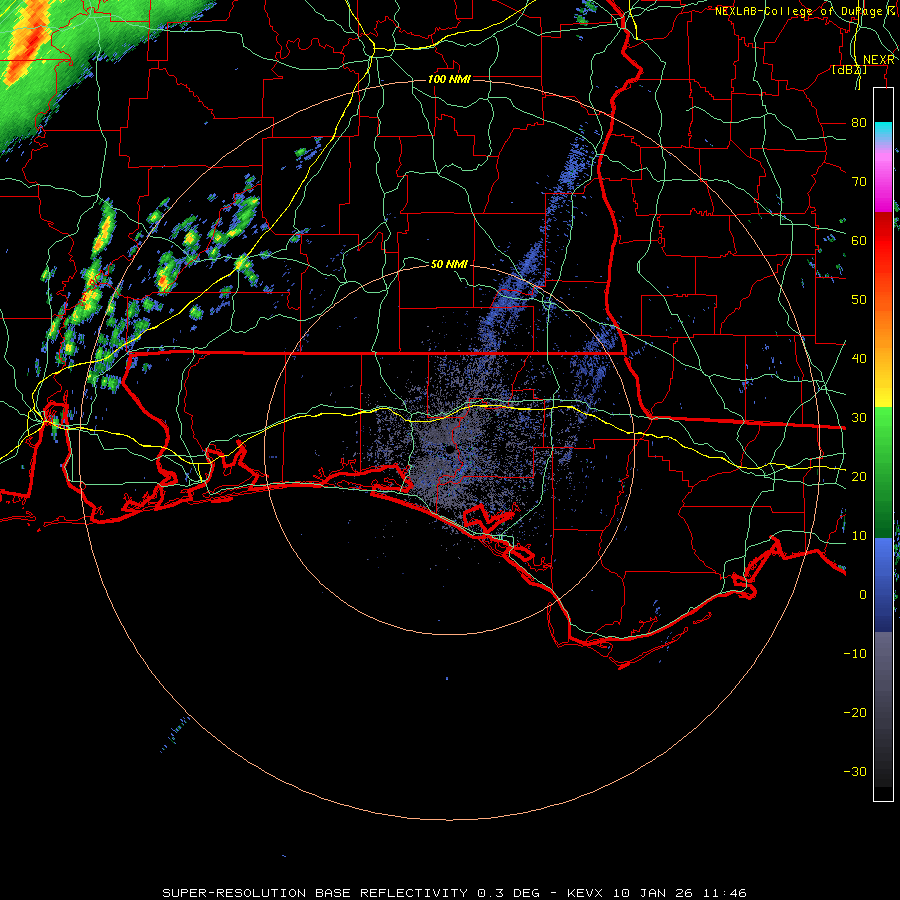Click the 70 value on the dBZ scale
Image resolution: width=900 pixels, height=900 pixels.
coord(859,181)
